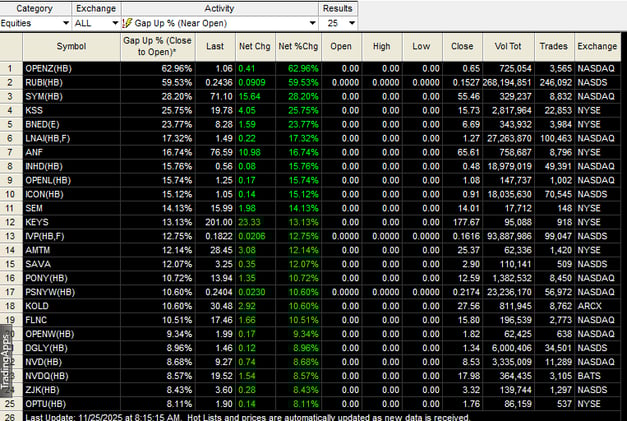Select the RUBI(HB) symbol
The width and height of the screenshot is (627, 421).
click(44, 82)
